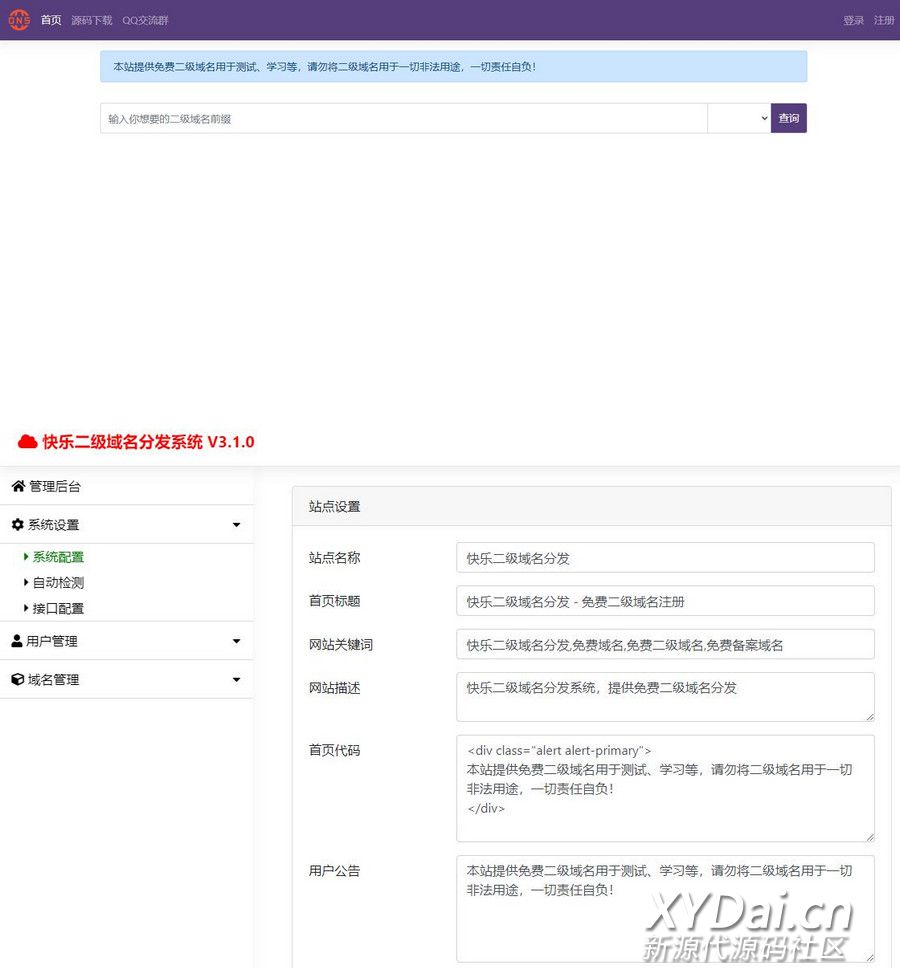Click the cube icon beside 域名管理
Viewport: 900px width, 968px height.
point(17,680)
